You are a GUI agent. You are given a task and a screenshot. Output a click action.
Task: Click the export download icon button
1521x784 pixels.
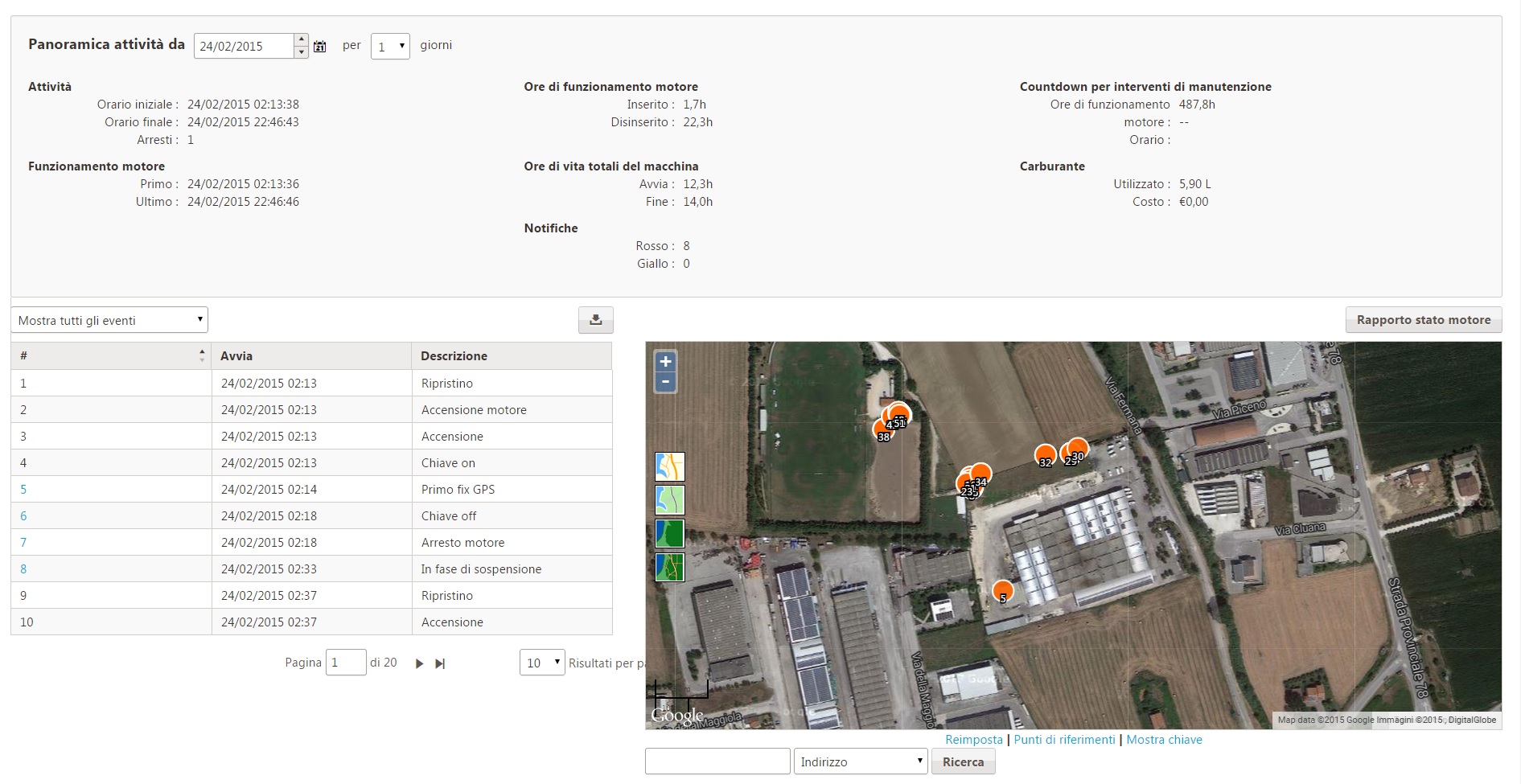[x=595, y=320]
